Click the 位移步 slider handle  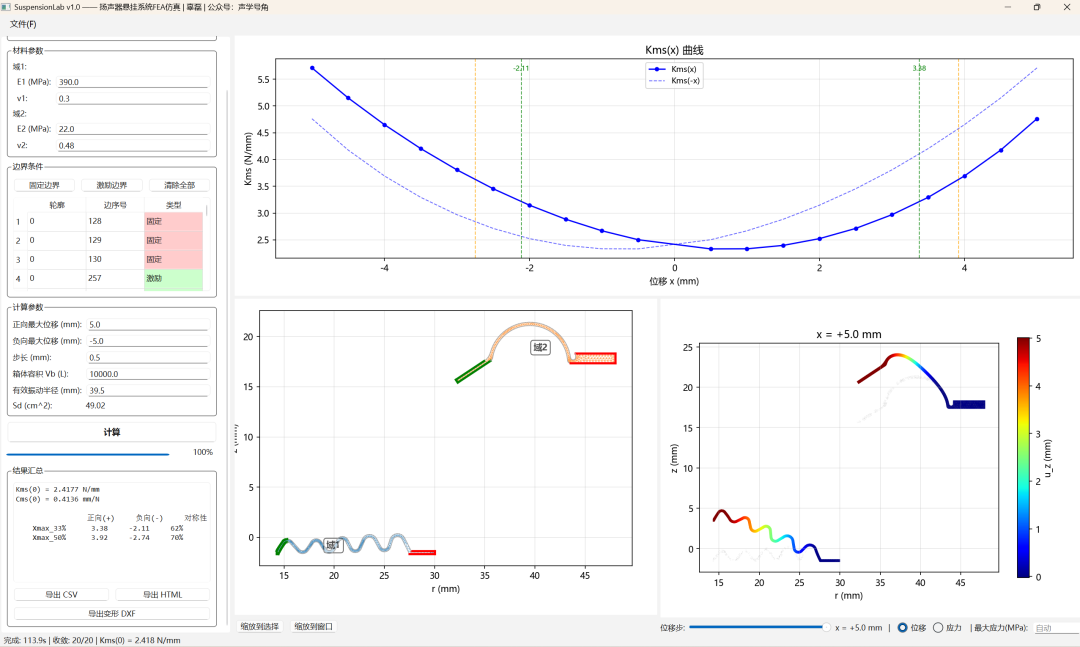(826, 627)
